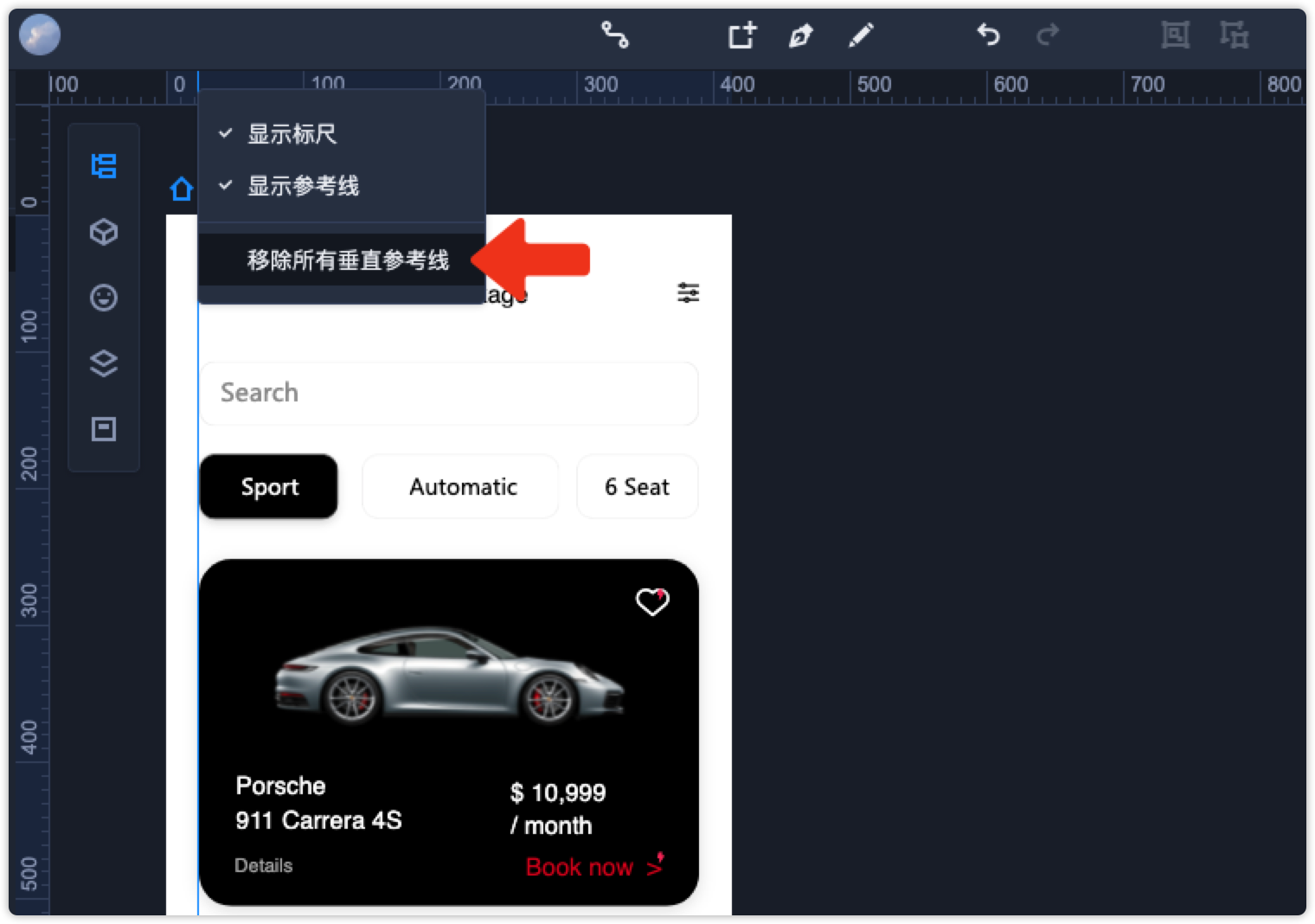1315x924 pixels.
Task: Select the connector line tool
Action: point(615,35)
